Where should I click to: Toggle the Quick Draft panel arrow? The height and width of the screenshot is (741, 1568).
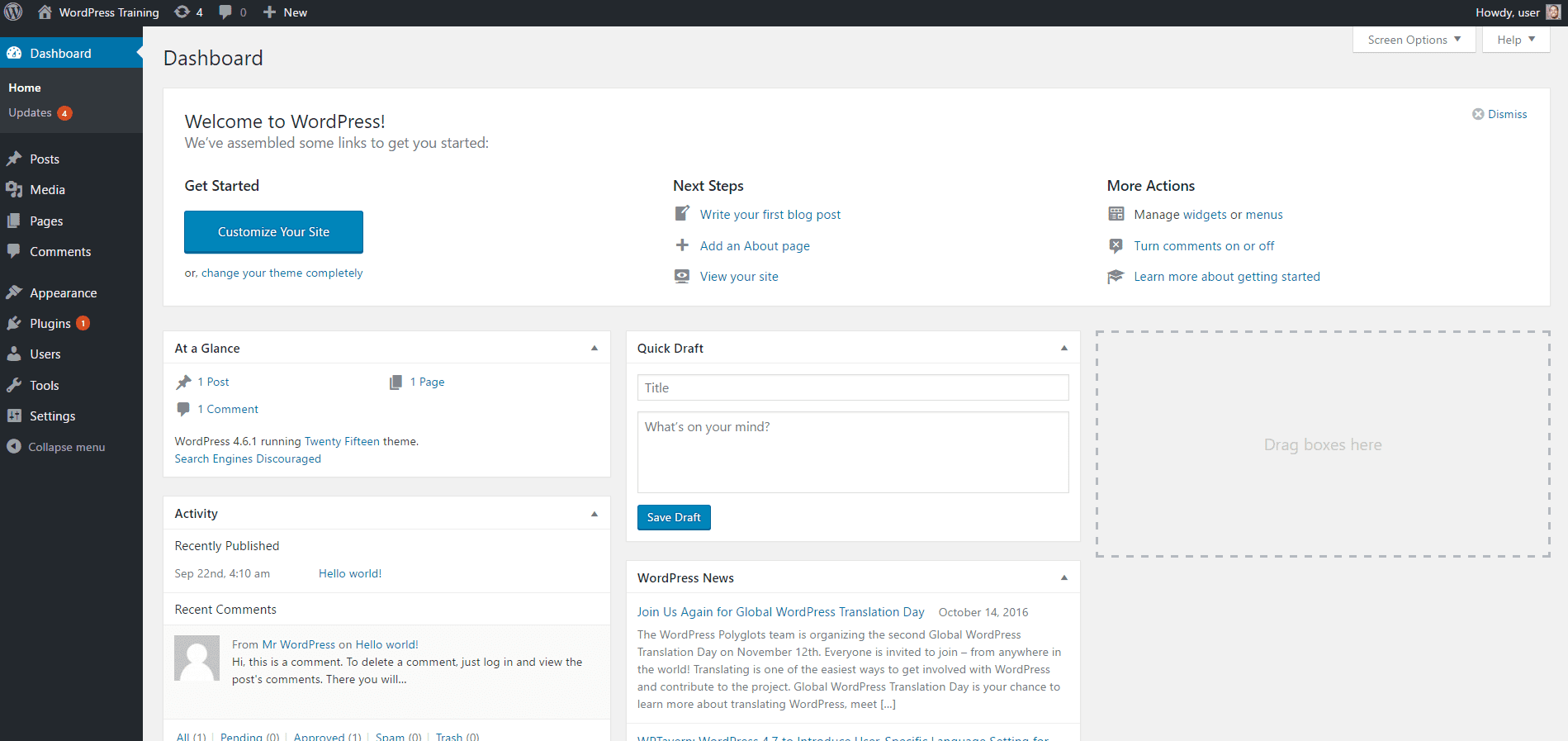(1063, 349)
